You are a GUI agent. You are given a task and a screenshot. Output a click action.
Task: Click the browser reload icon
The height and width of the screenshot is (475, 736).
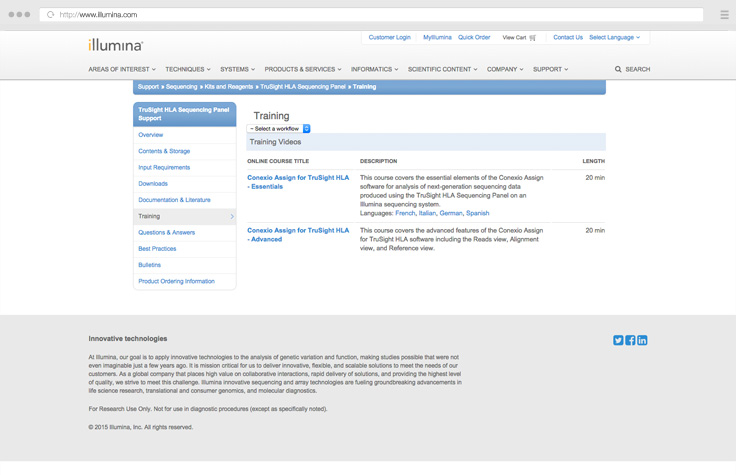click(x=50, y=15)
